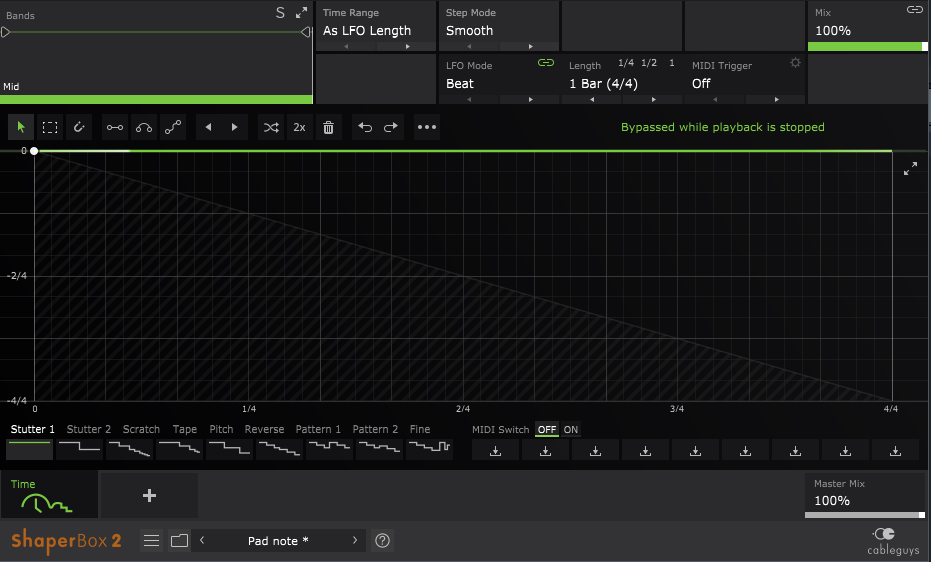
Task: Set Length to 1/2 shortcut
Action: (649, 63)
